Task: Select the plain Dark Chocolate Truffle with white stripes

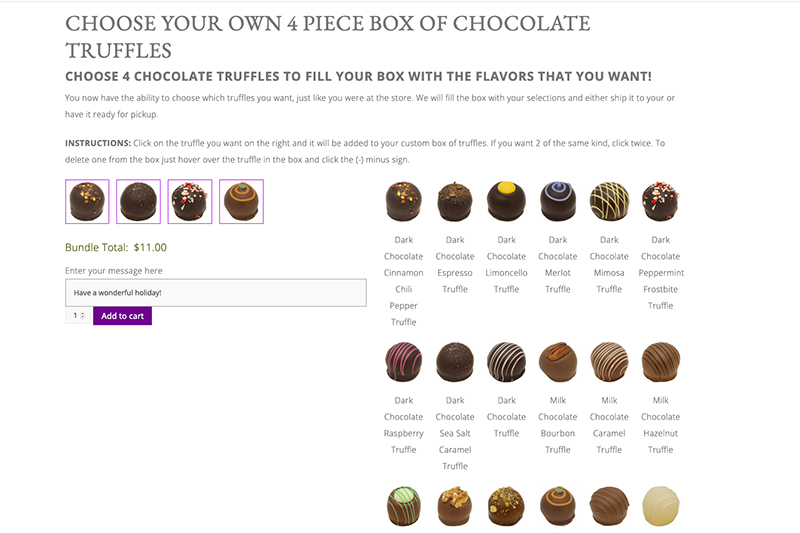Action: (506, 362)
